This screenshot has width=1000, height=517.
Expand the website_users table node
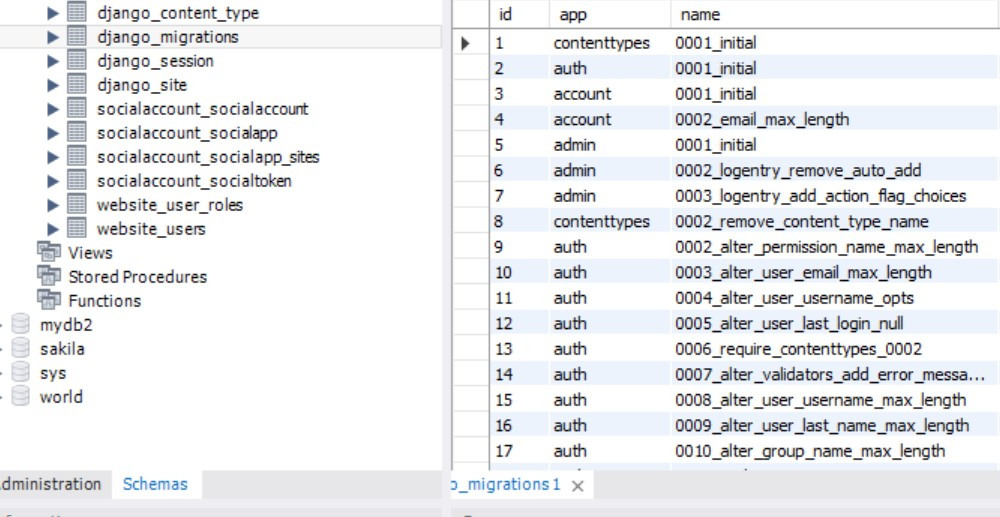click(53, 229)
